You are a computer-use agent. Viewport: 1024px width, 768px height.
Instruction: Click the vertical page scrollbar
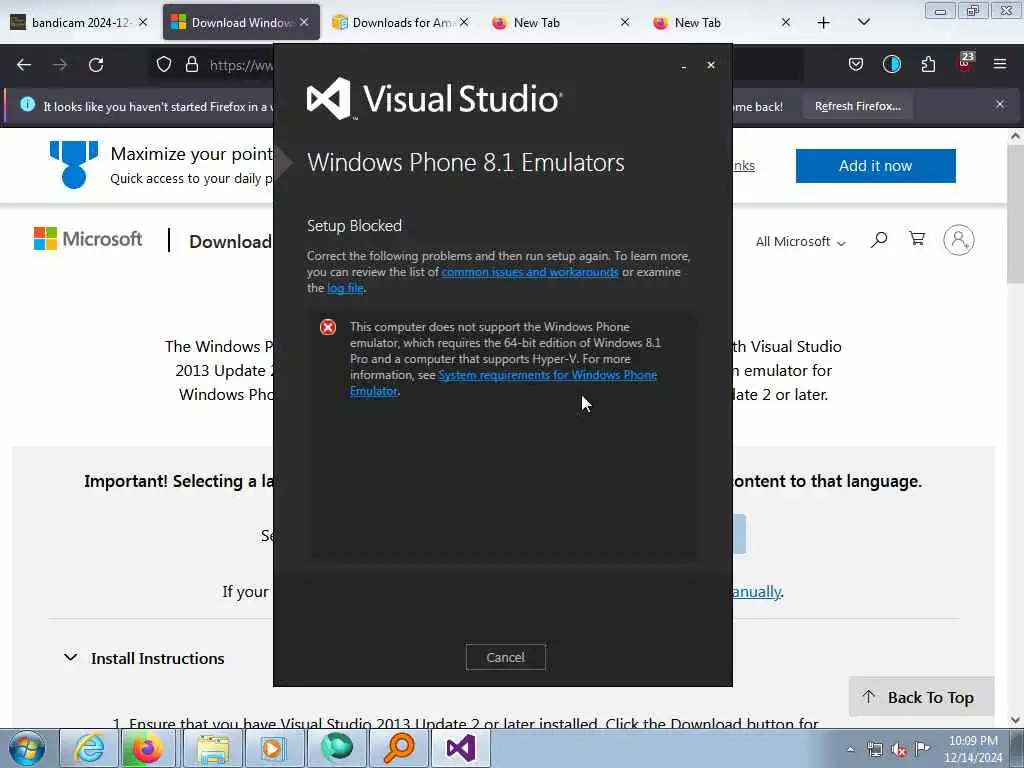pos(1015,216)
